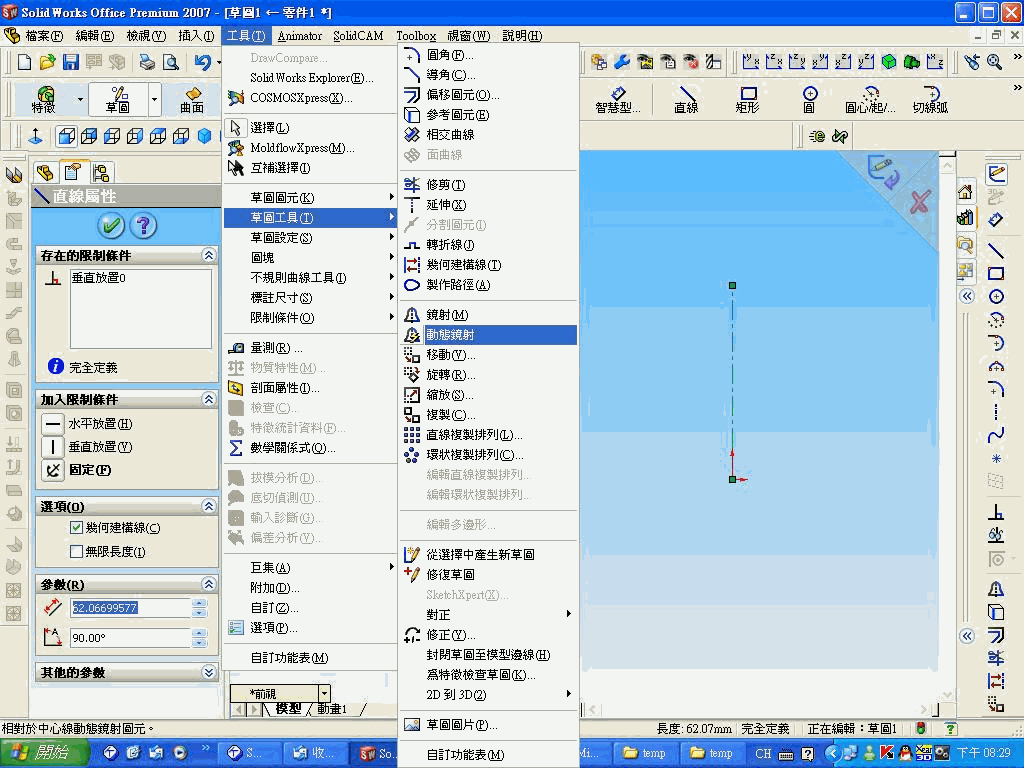The height and width of the screenshot is (768, 1024).
Task: Open the 插入(I) menu
Action: 196,36
